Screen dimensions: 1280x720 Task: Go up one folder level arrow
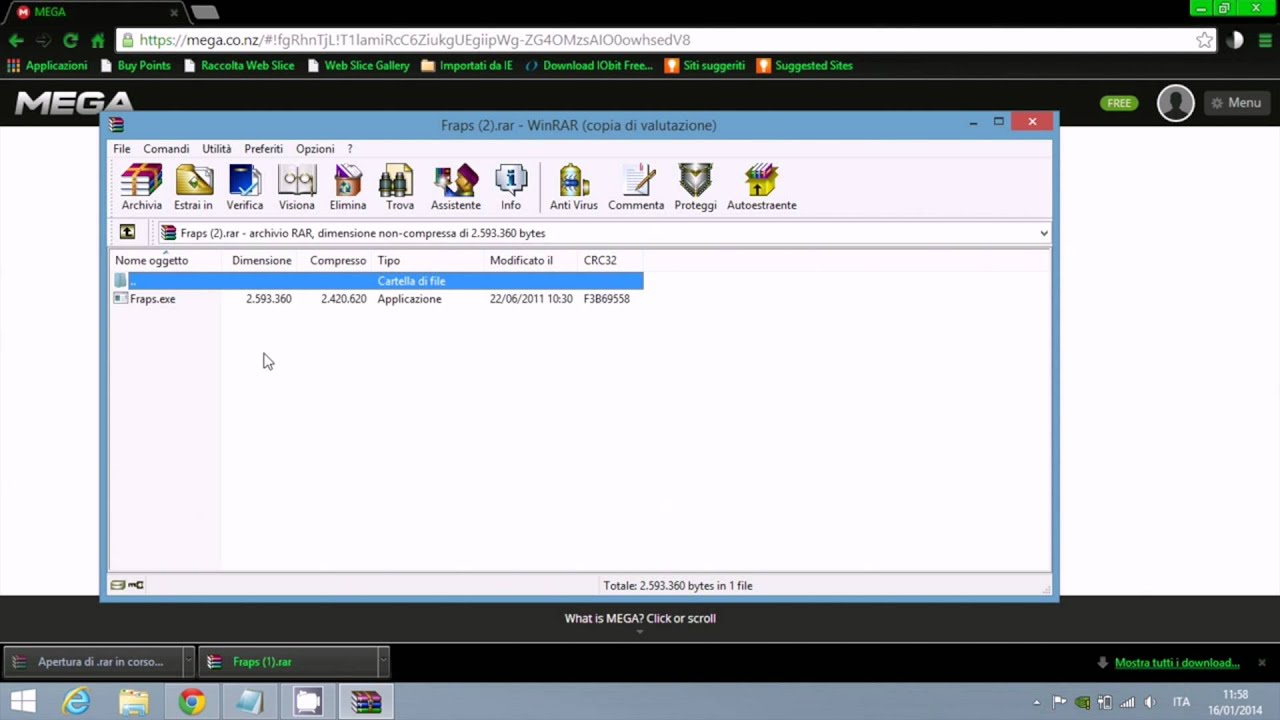coord(127,232)
